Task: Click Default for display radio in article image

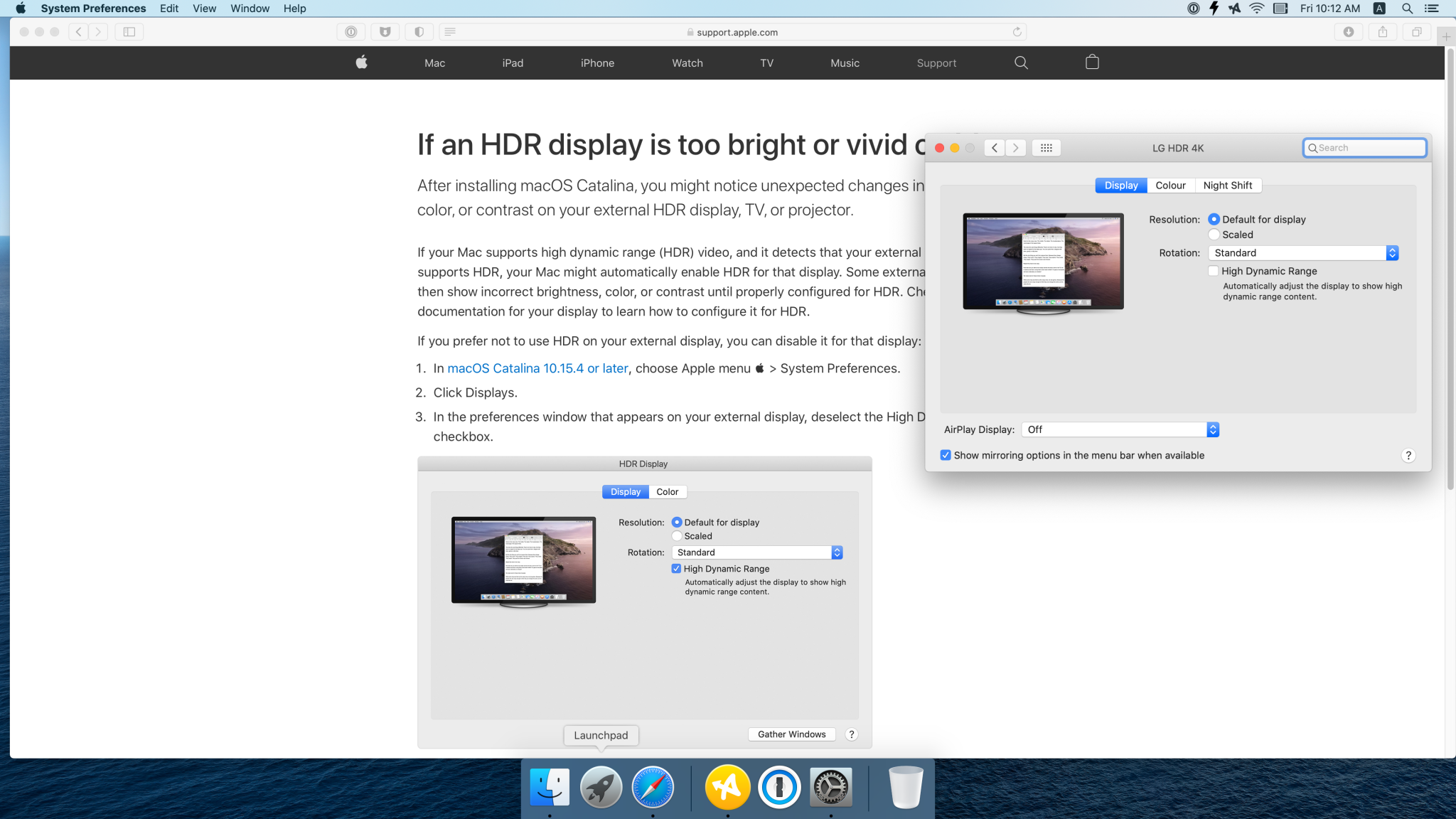Action: click(x=677, y=523)
